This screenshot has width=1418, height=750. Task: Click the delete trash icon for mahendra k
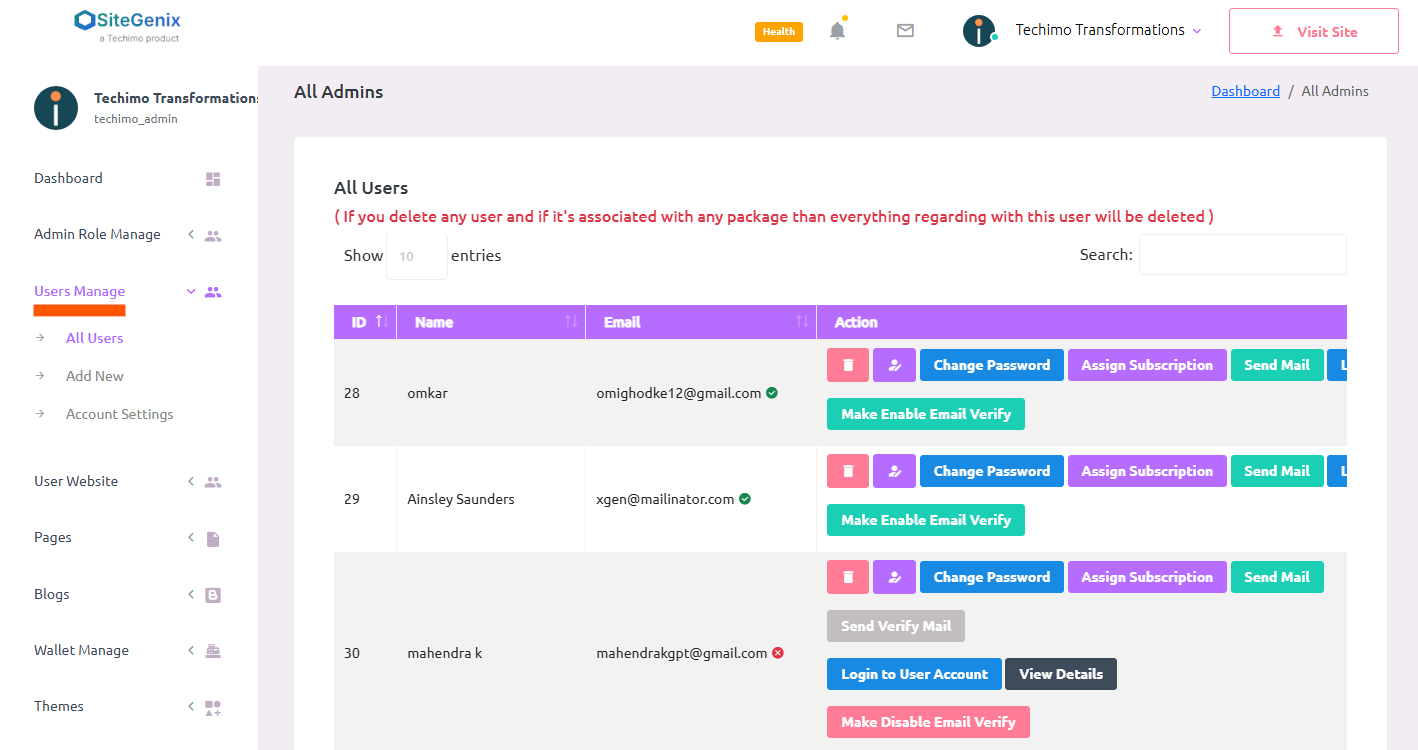pos(848,577)
